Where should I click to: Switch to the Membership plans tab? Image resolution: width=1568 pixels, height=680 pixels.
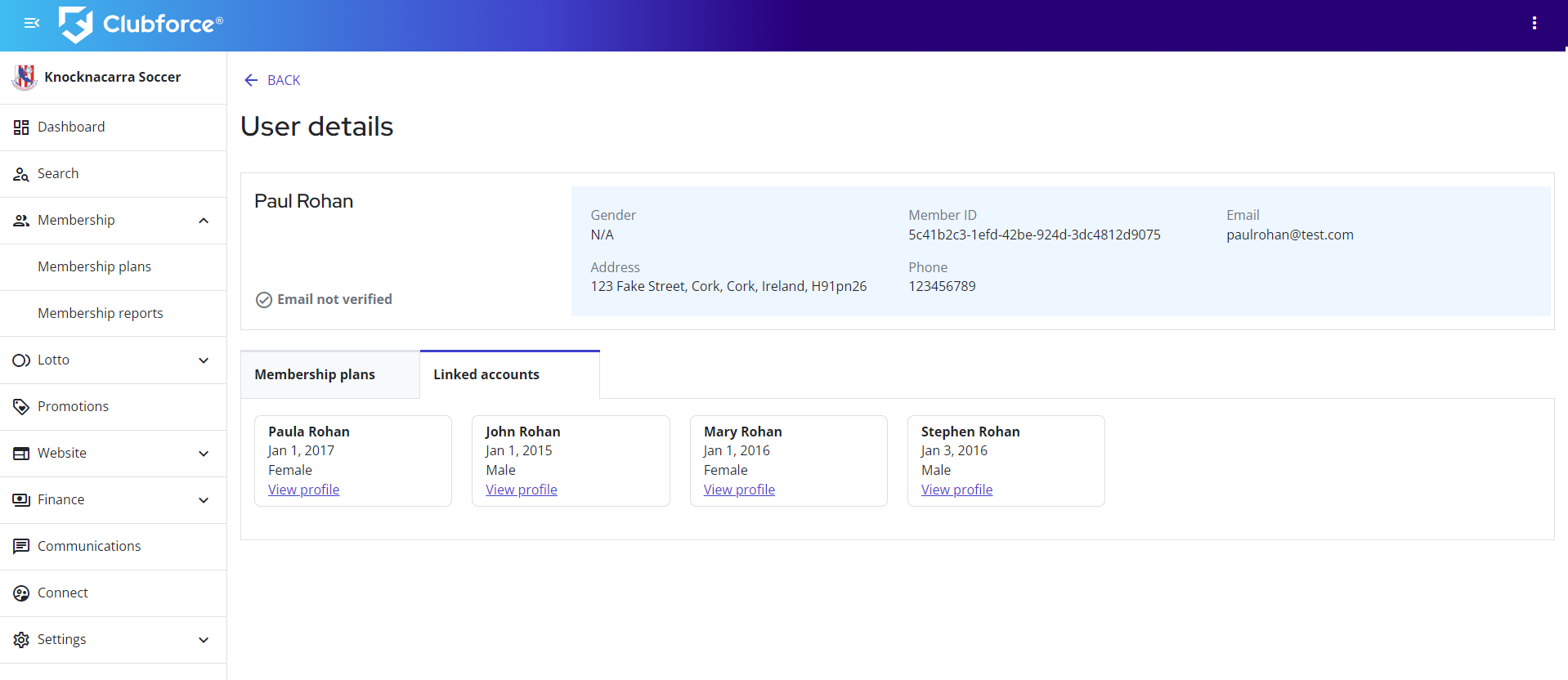pyautogui.click(x=315, y=374)
